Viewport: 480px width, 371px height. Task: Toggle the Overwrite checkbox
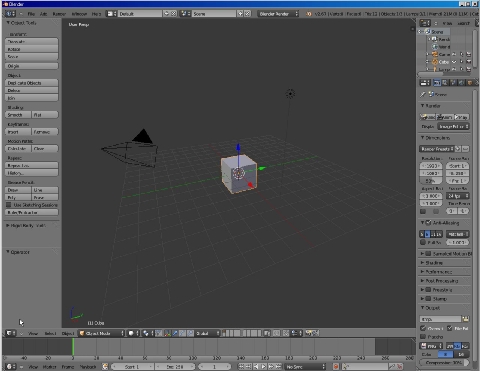pyautogui.click(x=423, y=328)
